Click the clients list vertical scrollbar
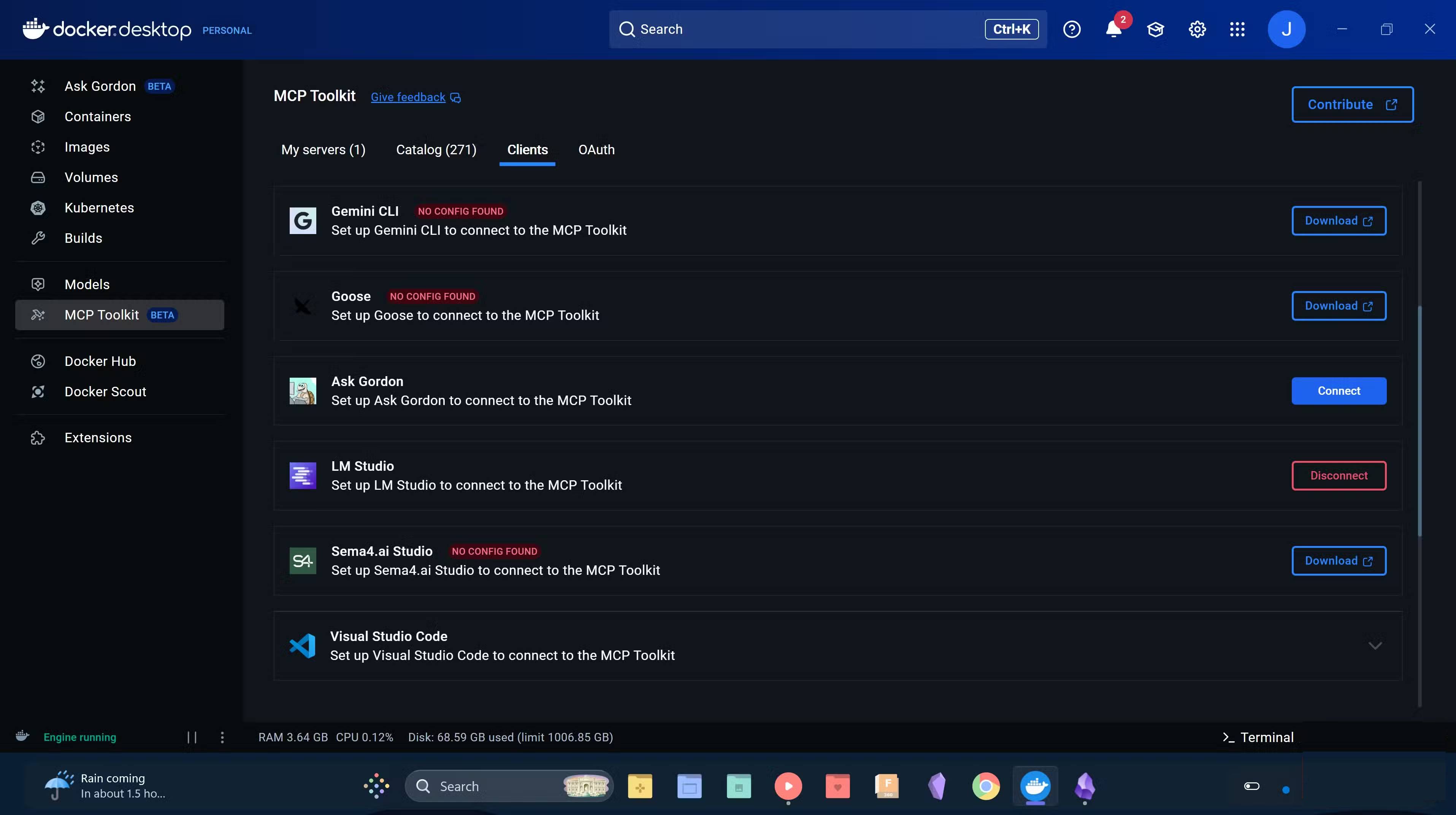 (x=1419, y=421)
